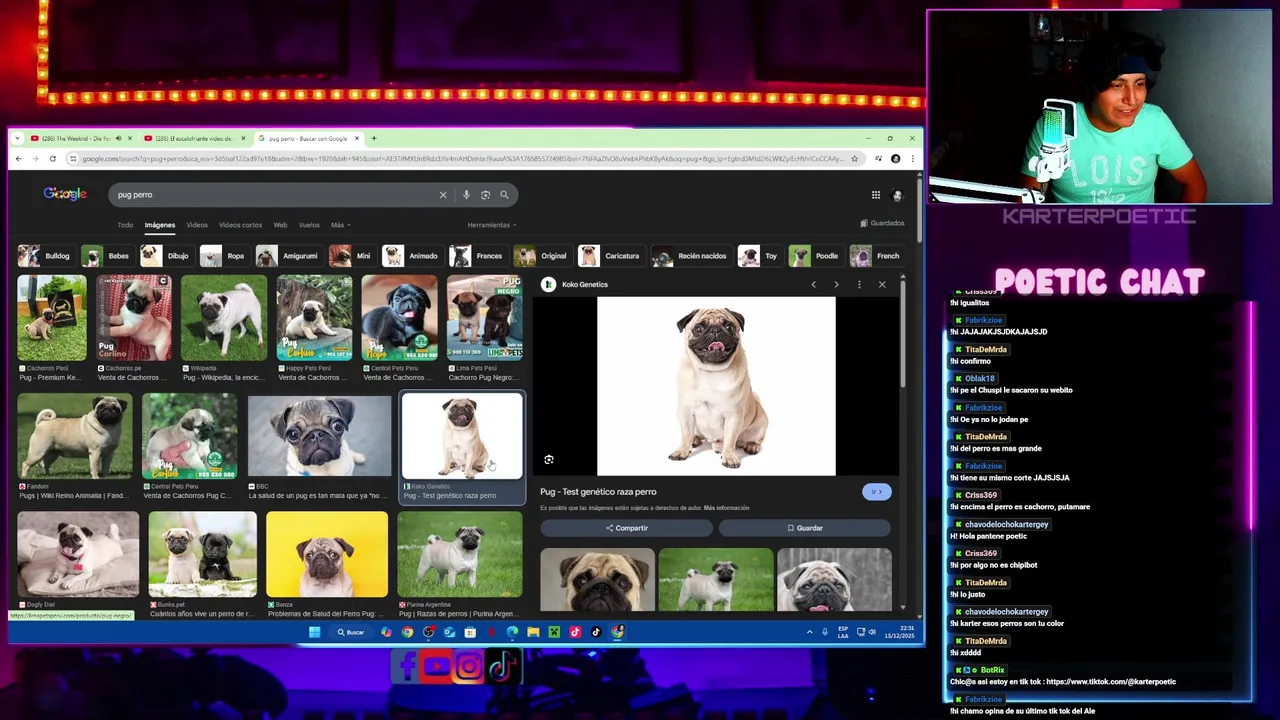Screen dimensions: 1280x720
Task: Open the black TikTok taskbar icon
Action: (596, 632)
